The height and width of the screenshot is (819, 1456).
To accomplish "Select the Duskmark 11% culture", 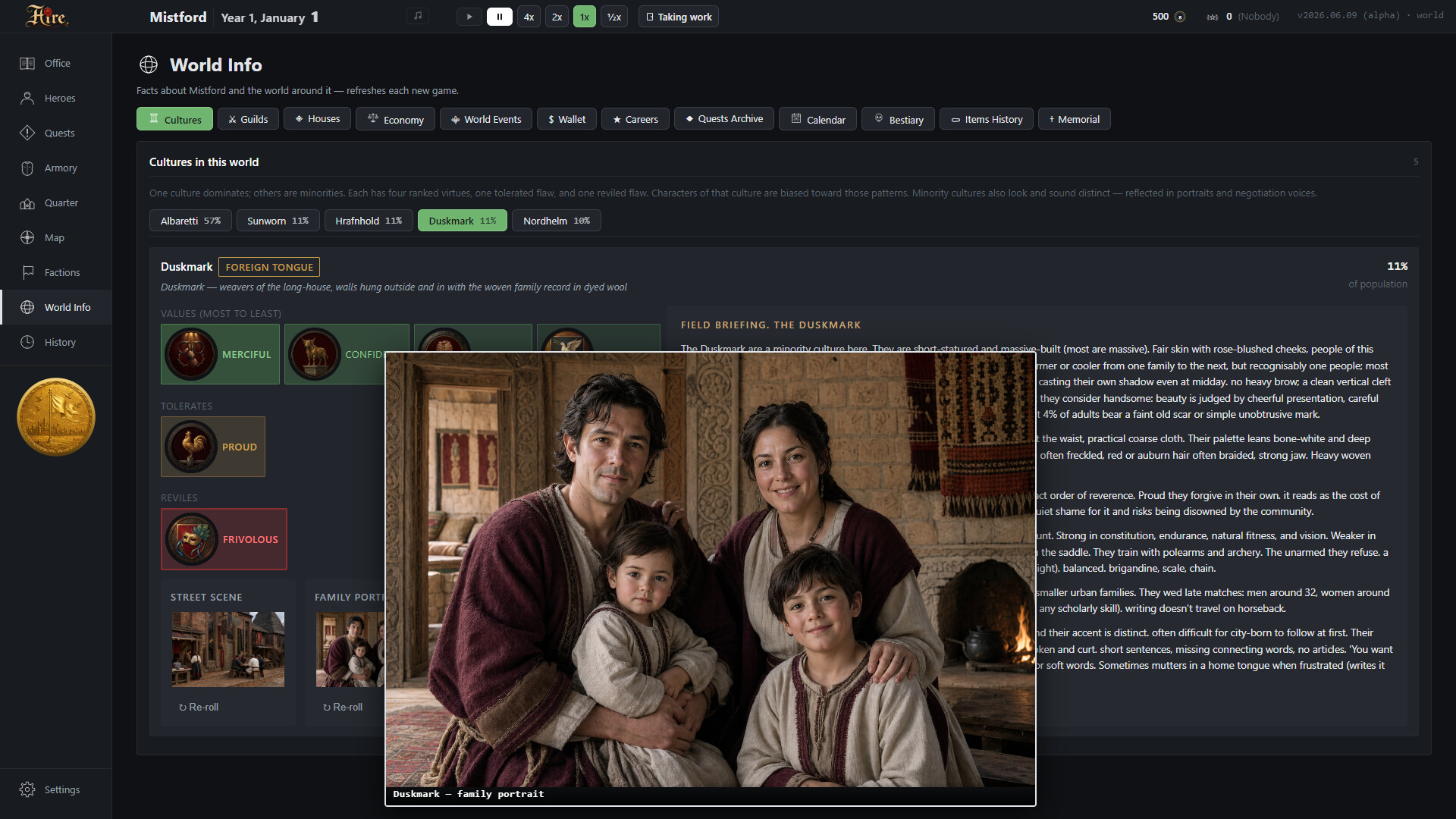I will click(463, 221).
